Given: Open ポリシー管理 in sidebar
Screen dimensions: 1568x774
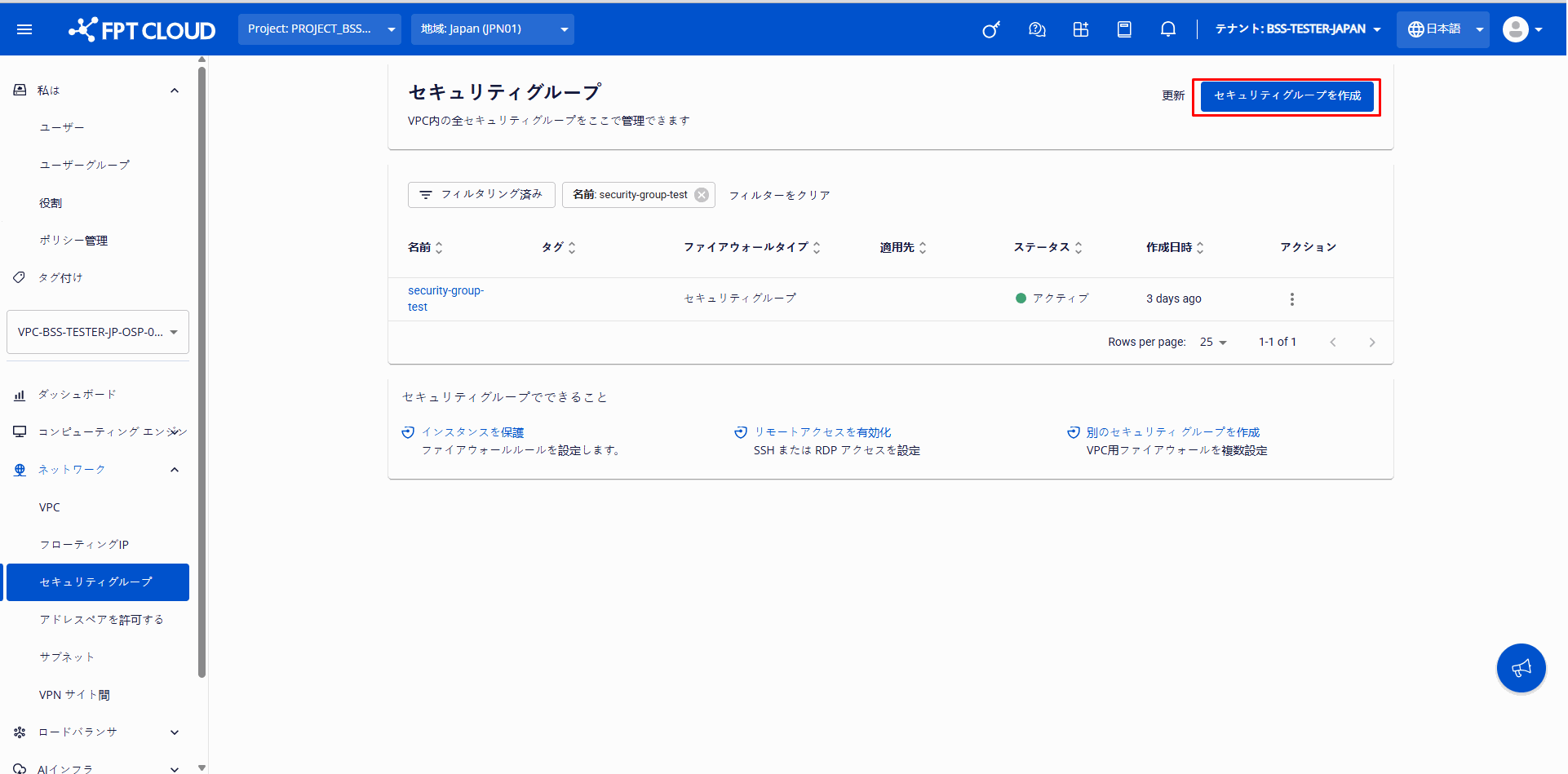Looking at the screenshot, I should (x=73, y=241).
